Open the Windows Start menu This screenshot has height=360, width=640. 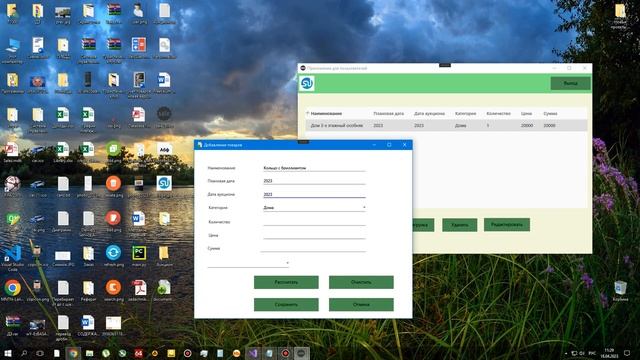coord(7,353)
